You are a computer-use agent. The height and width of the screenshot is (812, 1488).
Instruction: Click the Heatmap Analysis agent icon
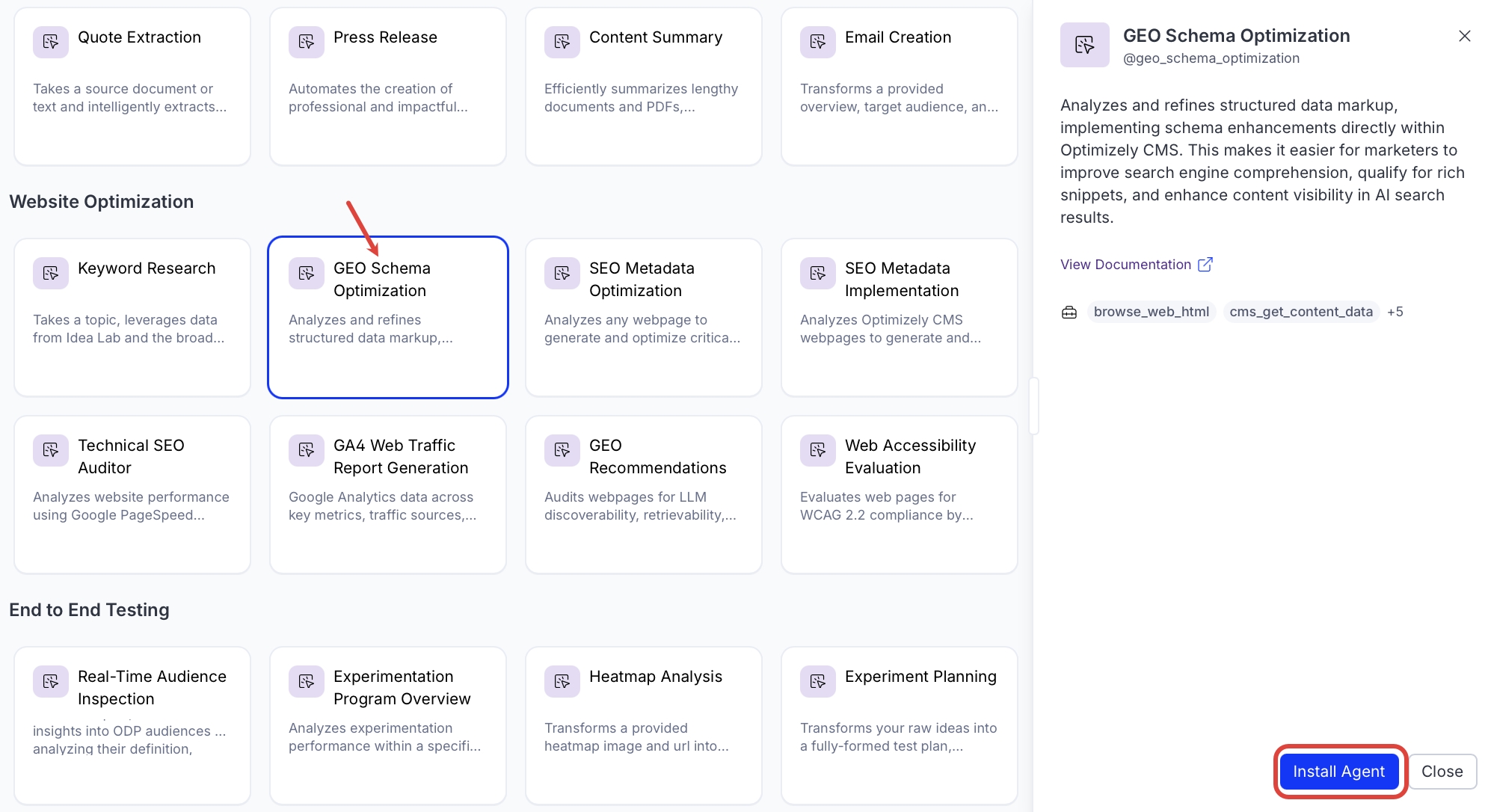click(562, 681)
